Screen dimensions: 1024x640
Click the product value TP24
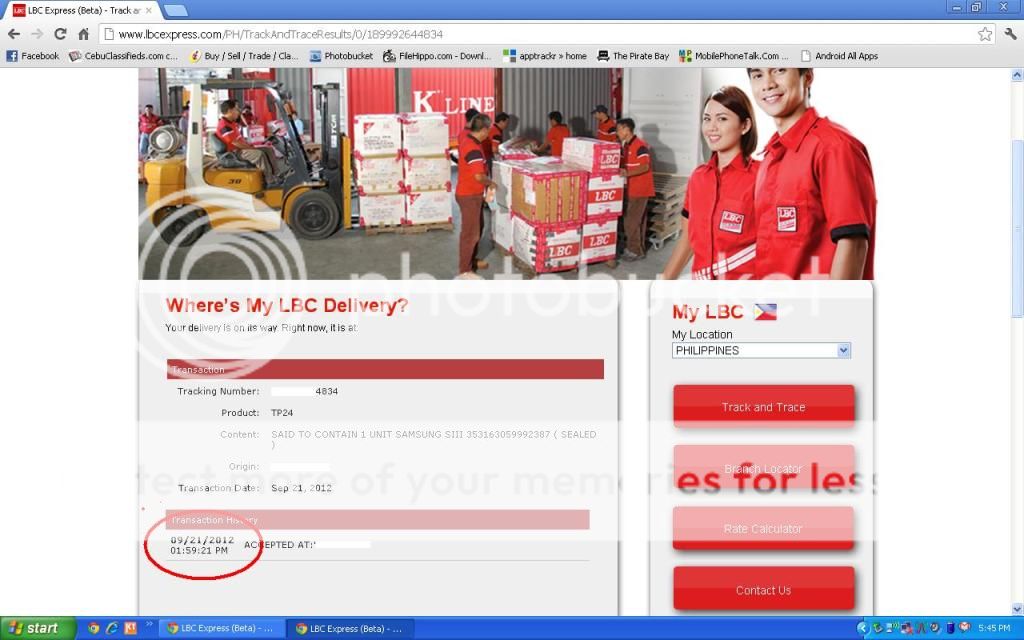pyautogui.click(x=282, y=413)
